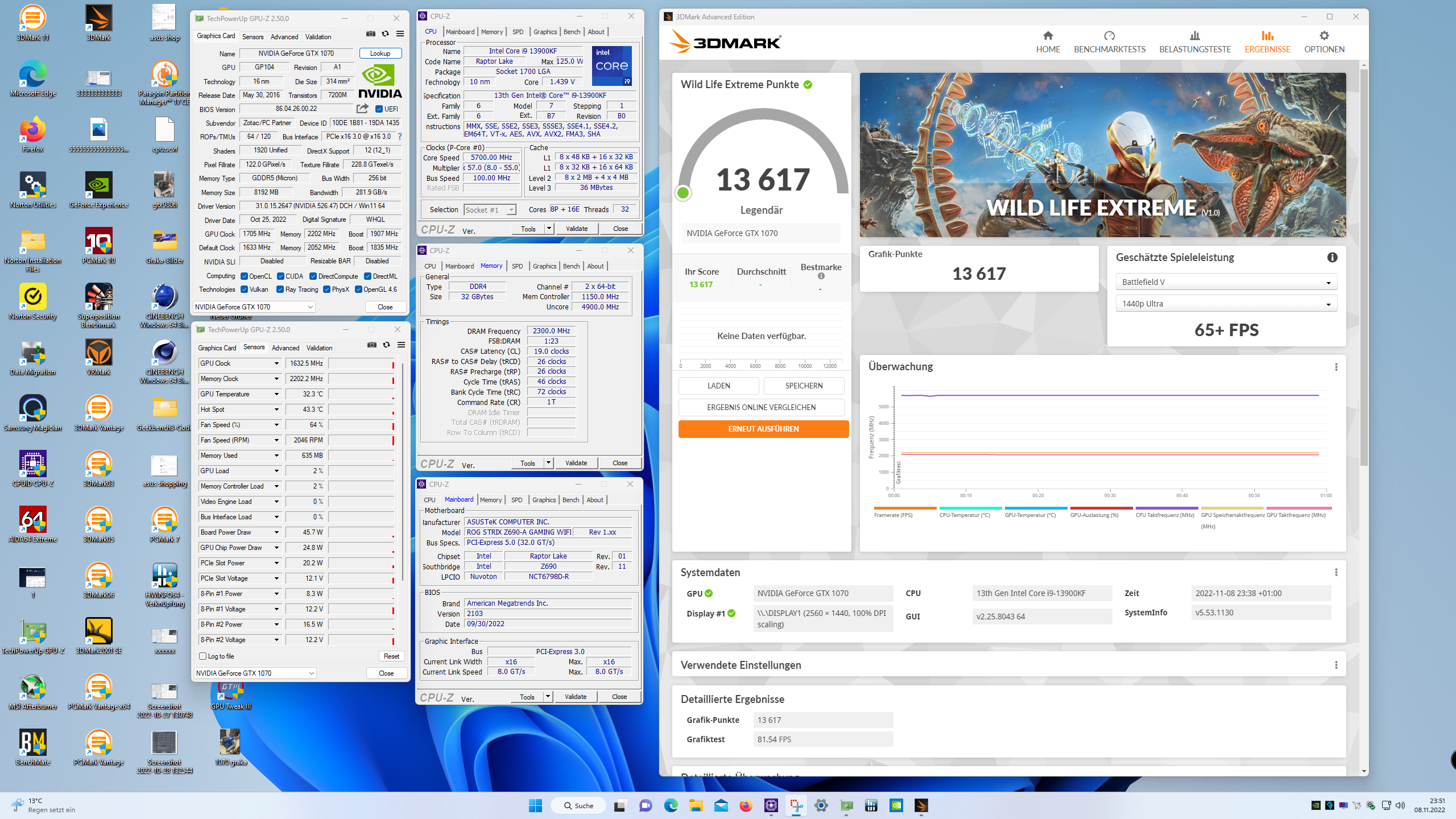Click the ERNEUT AUSFÜHREN button

[x=763, y=429]
